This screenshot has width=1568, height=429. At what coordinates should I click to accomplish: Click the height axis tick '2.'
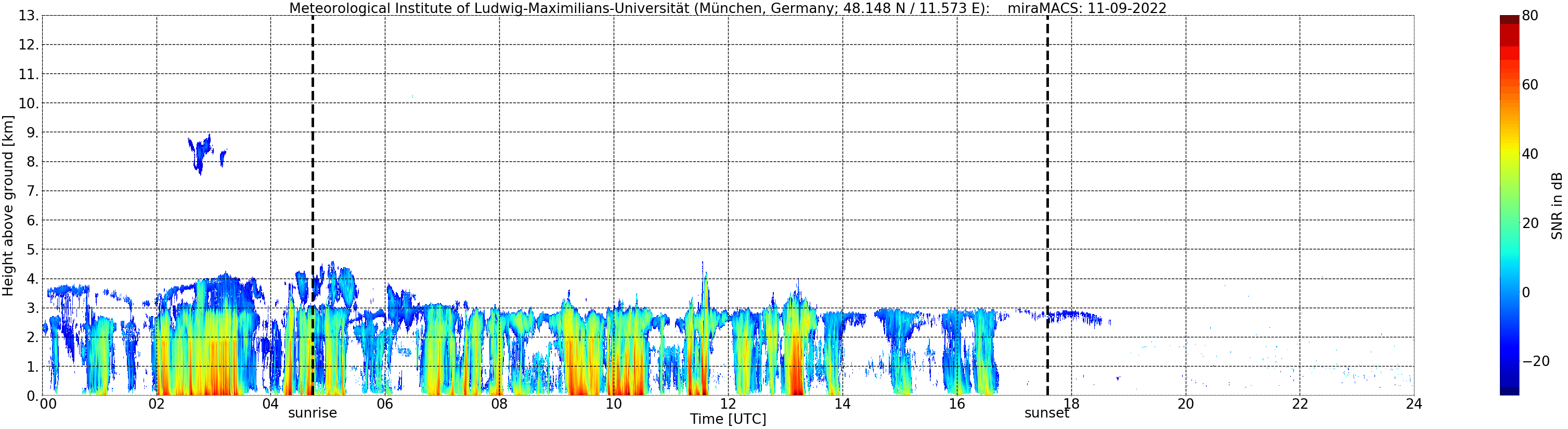(33, 337)
